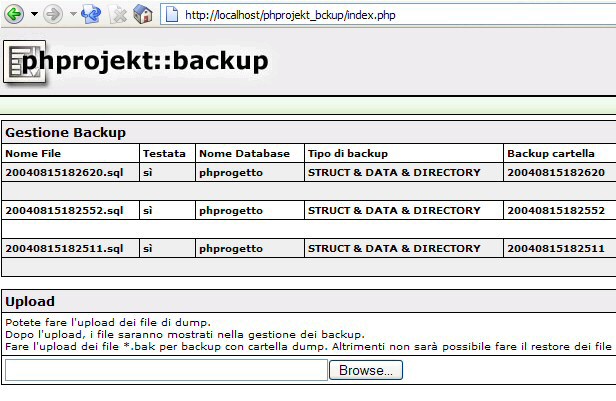This screenshot has height=401, width=616.
Task: Click backup type of 20040815182552.sql row
Action: pos(394,211)
